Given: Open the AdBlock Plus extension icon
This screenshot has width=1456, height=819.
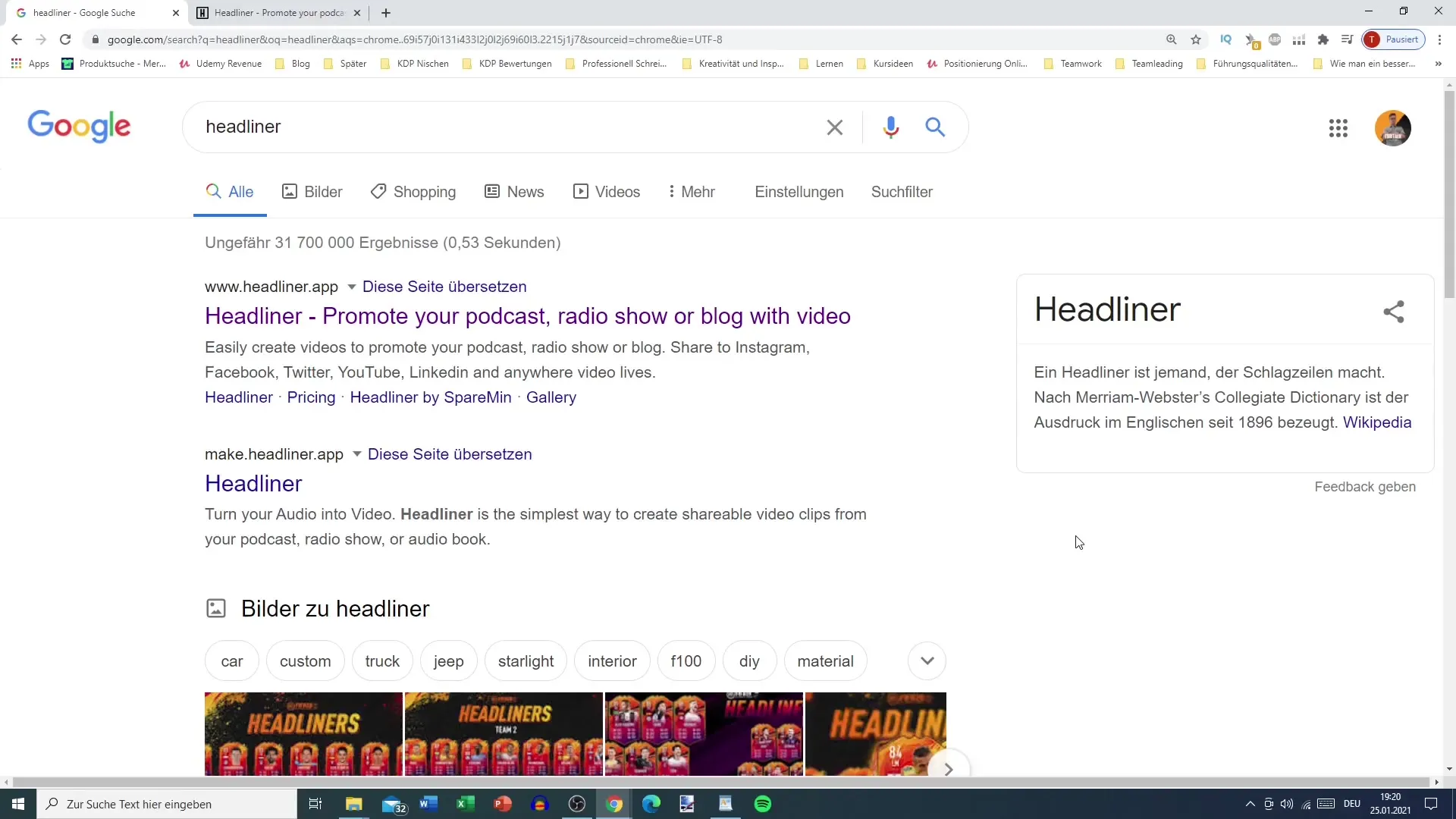Looking at the screenshot, I should [x=1275, y=39].
